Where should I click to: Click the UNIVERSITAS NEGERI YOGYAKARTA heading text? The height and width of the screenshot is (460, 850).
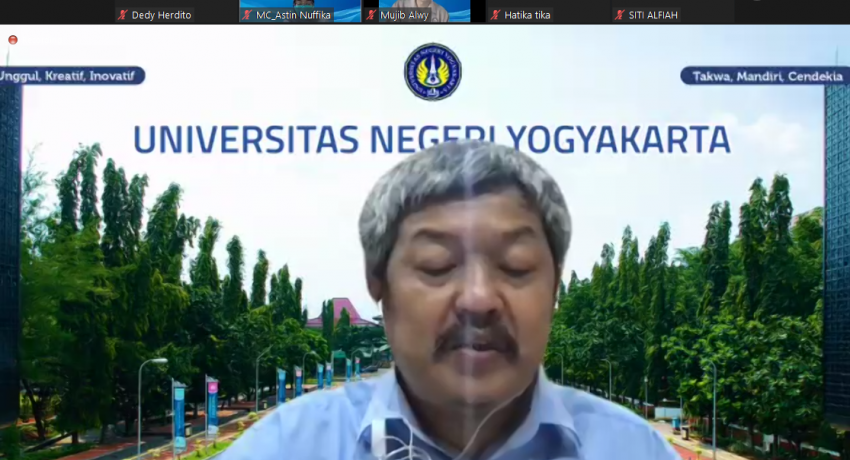tap(432, 140)
